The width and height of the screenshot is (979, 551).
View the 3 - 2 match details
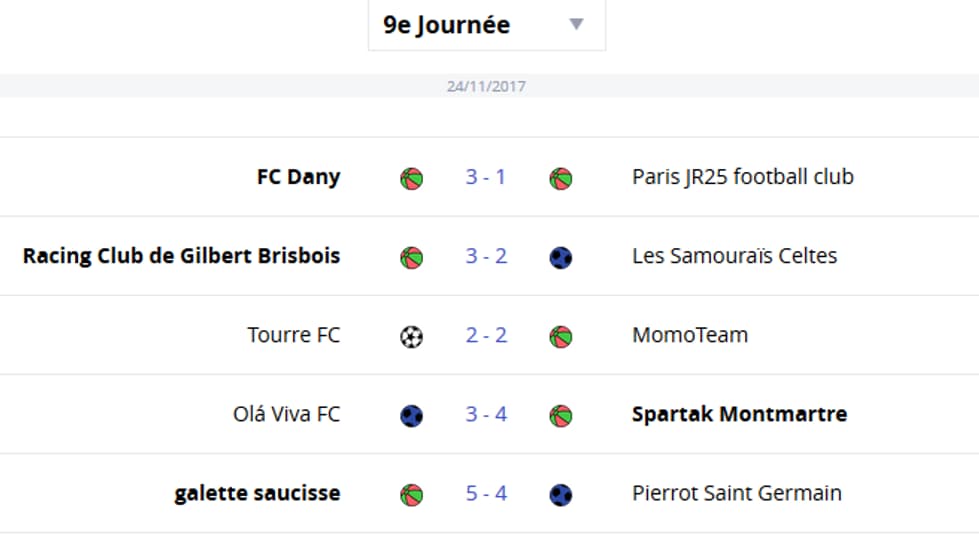pyautogui.click(x=486, y=256)
